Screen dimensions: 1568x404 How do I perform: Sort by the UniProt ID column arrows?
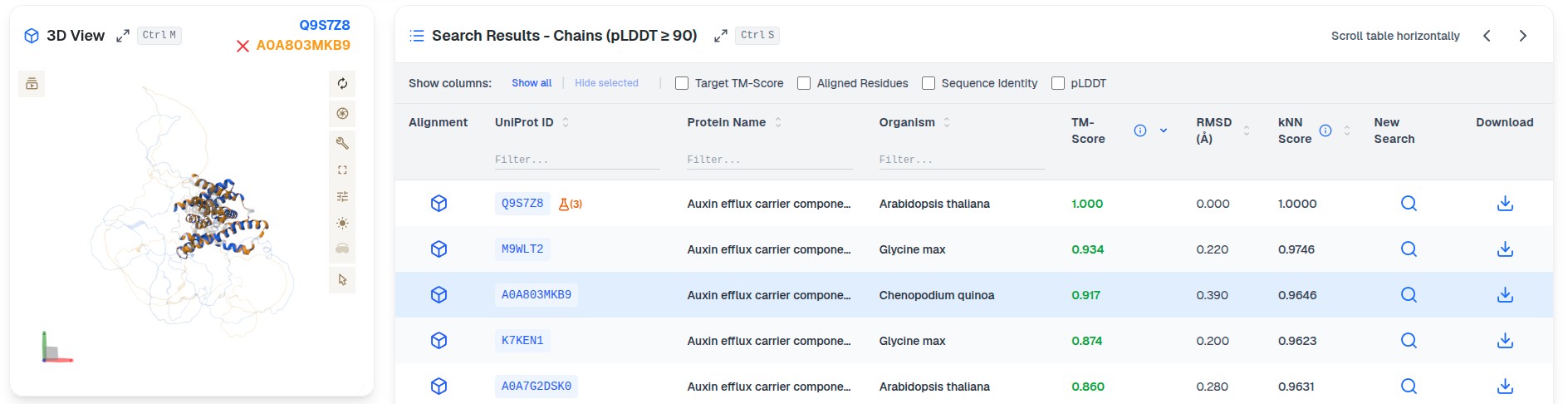click(x=566, y=122)
